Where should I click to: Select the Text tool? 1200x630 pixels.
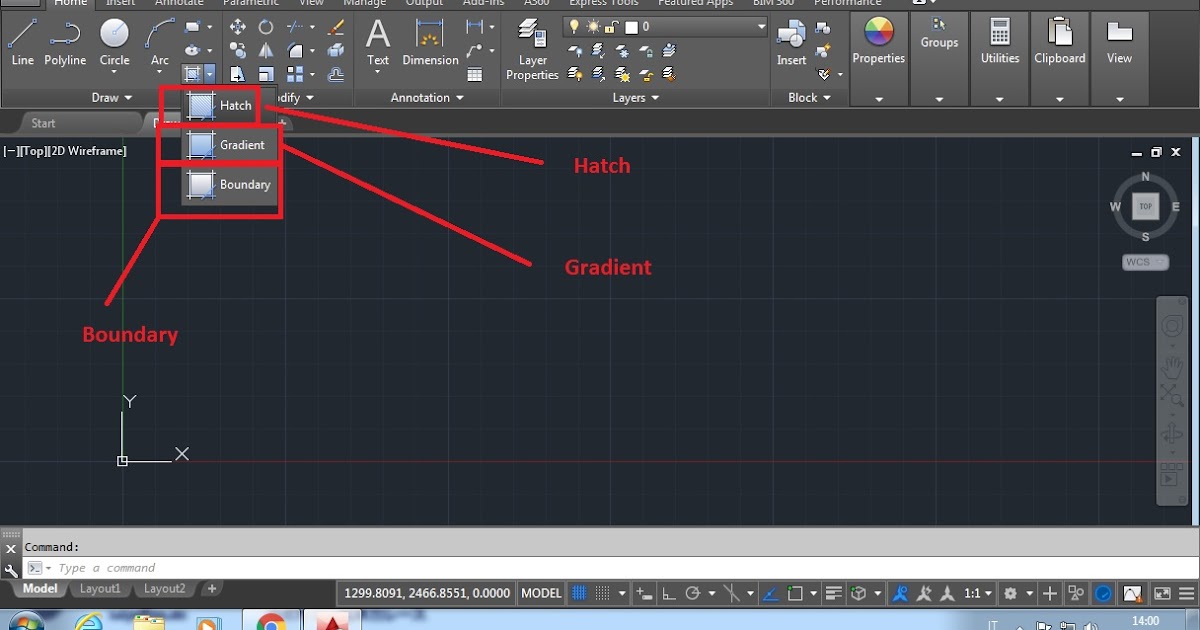(x=377, y=40)
